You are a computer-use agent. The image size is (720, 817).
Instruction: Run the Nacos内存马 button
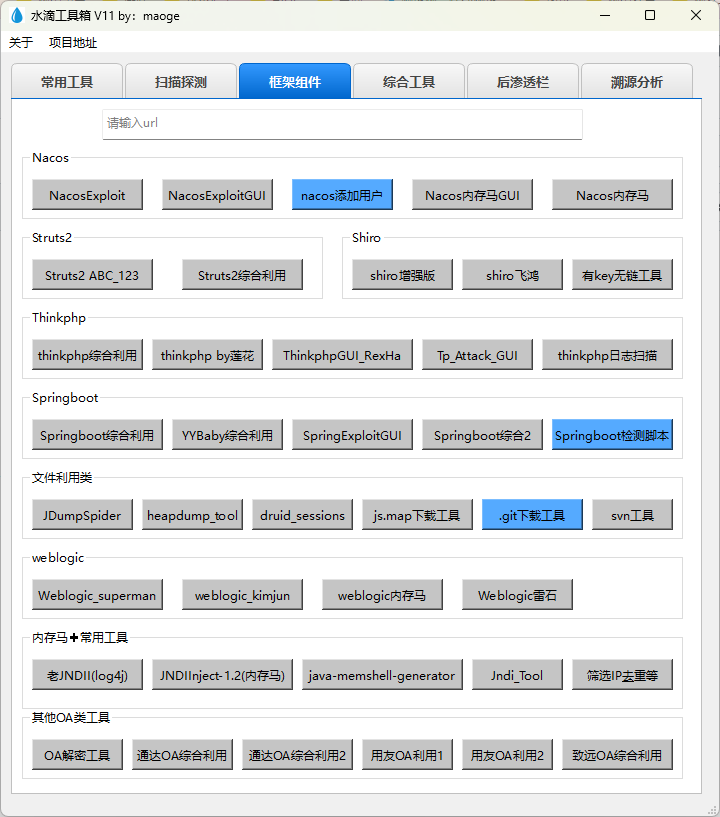click(613, 195)
